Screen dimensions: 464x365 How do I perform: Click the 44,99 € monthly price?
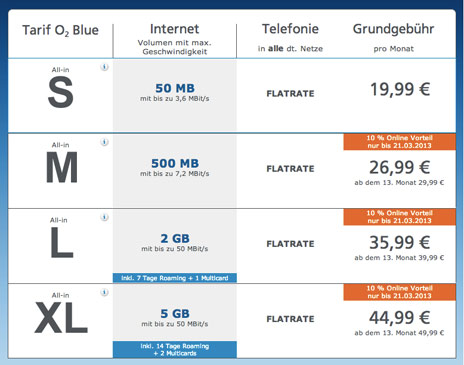coord(399,318)
